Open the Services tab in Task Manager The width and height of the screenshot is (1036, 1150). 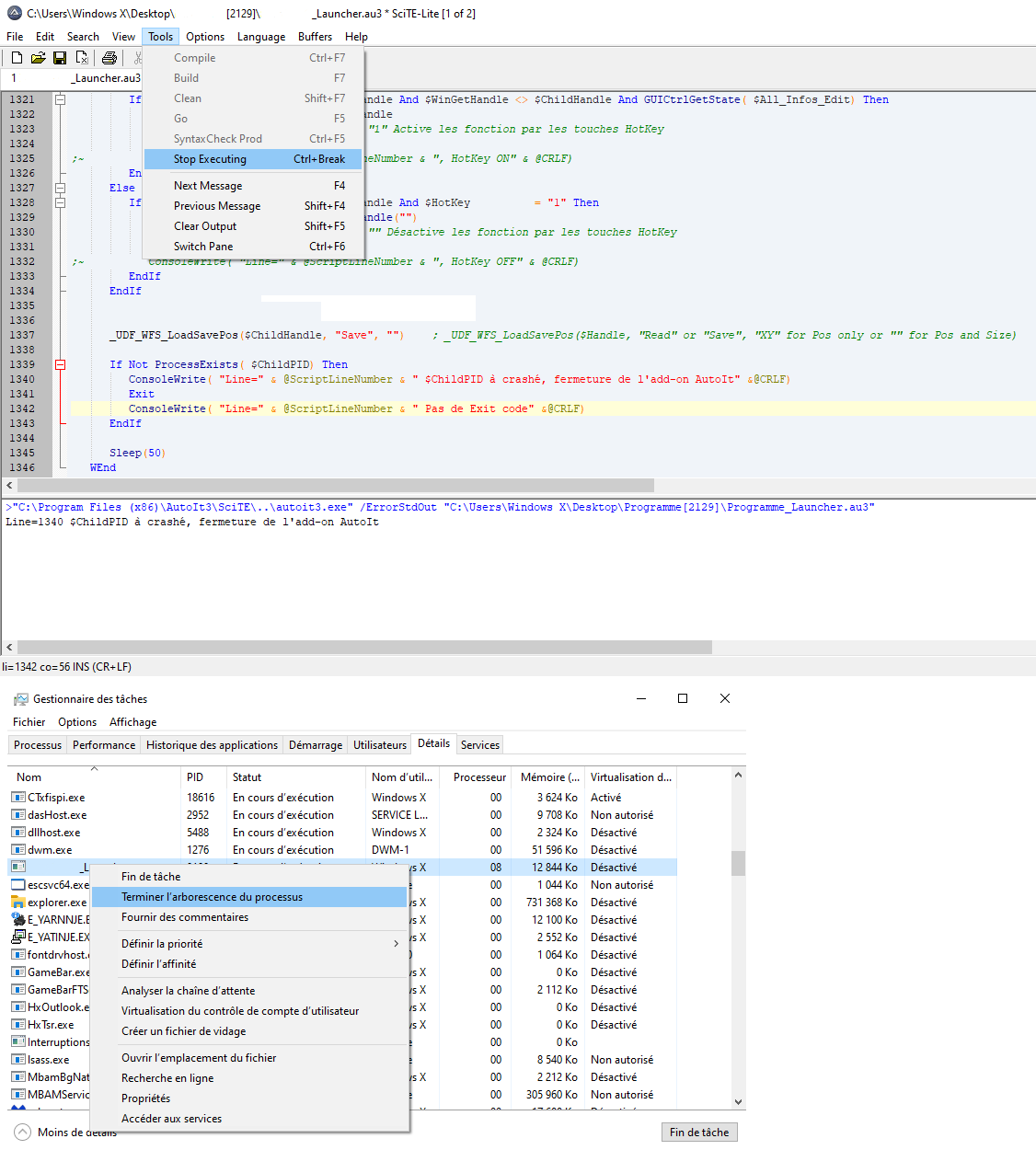(480, 745)
